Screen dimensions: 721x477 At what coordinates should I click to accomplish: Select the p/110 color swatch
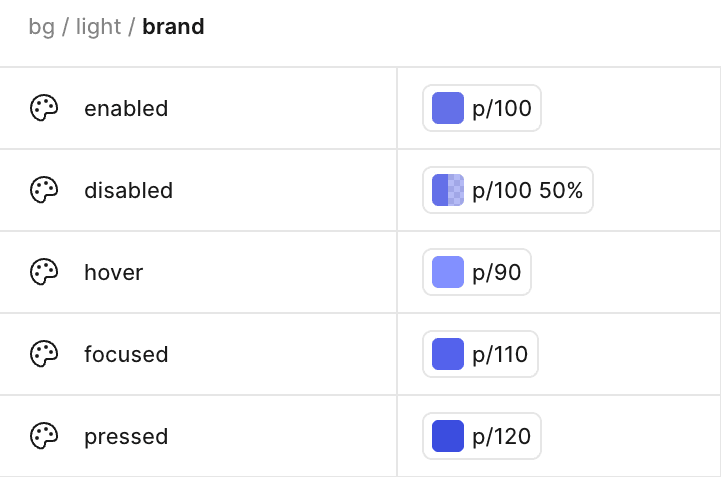[448, 354]
